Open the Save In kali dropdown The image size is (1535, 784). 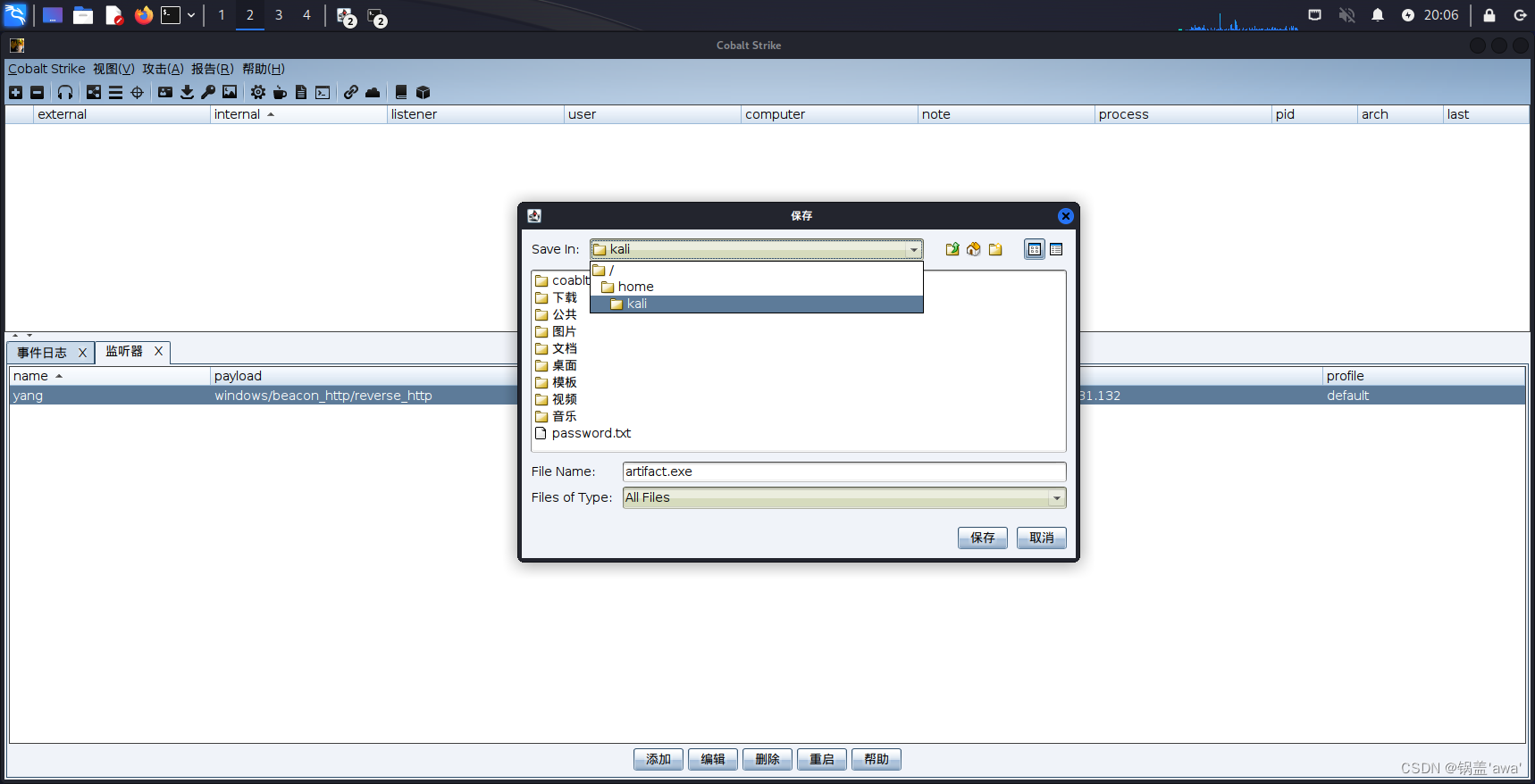(x=756, y=249)
